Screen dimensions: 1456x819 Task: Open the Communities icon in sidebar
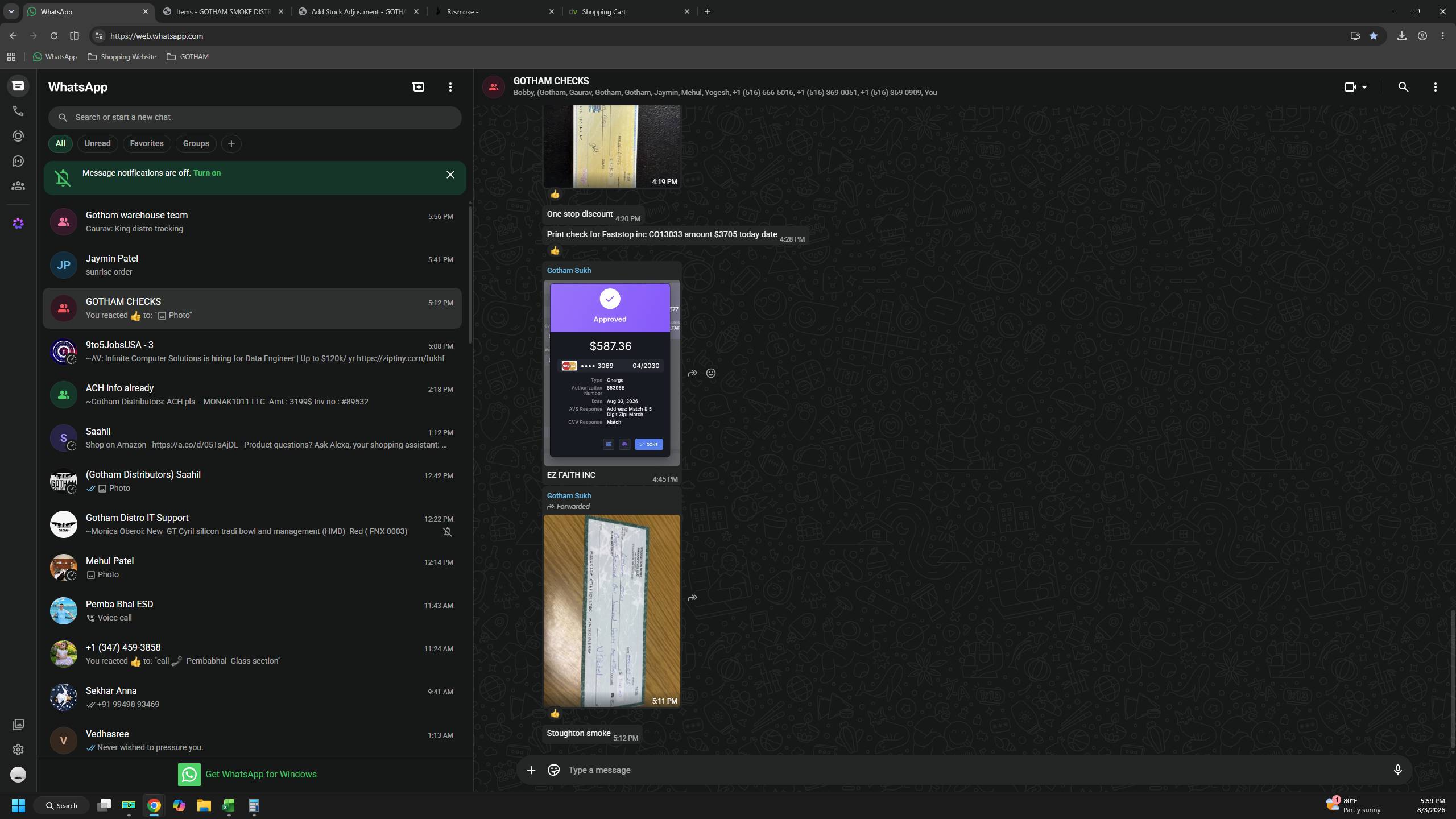coord(18,186)
